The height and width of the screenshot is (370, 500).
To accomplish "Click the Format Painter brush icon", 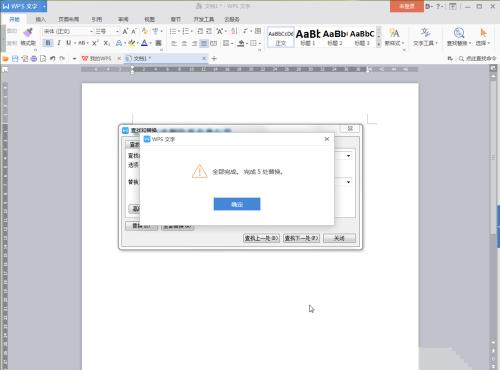I will [x=28, y=32].
